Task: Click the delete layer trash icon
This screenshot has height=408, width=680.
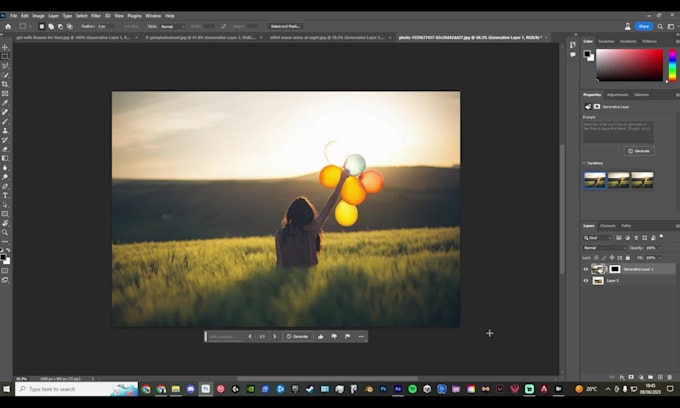Action: click(670, 377)
